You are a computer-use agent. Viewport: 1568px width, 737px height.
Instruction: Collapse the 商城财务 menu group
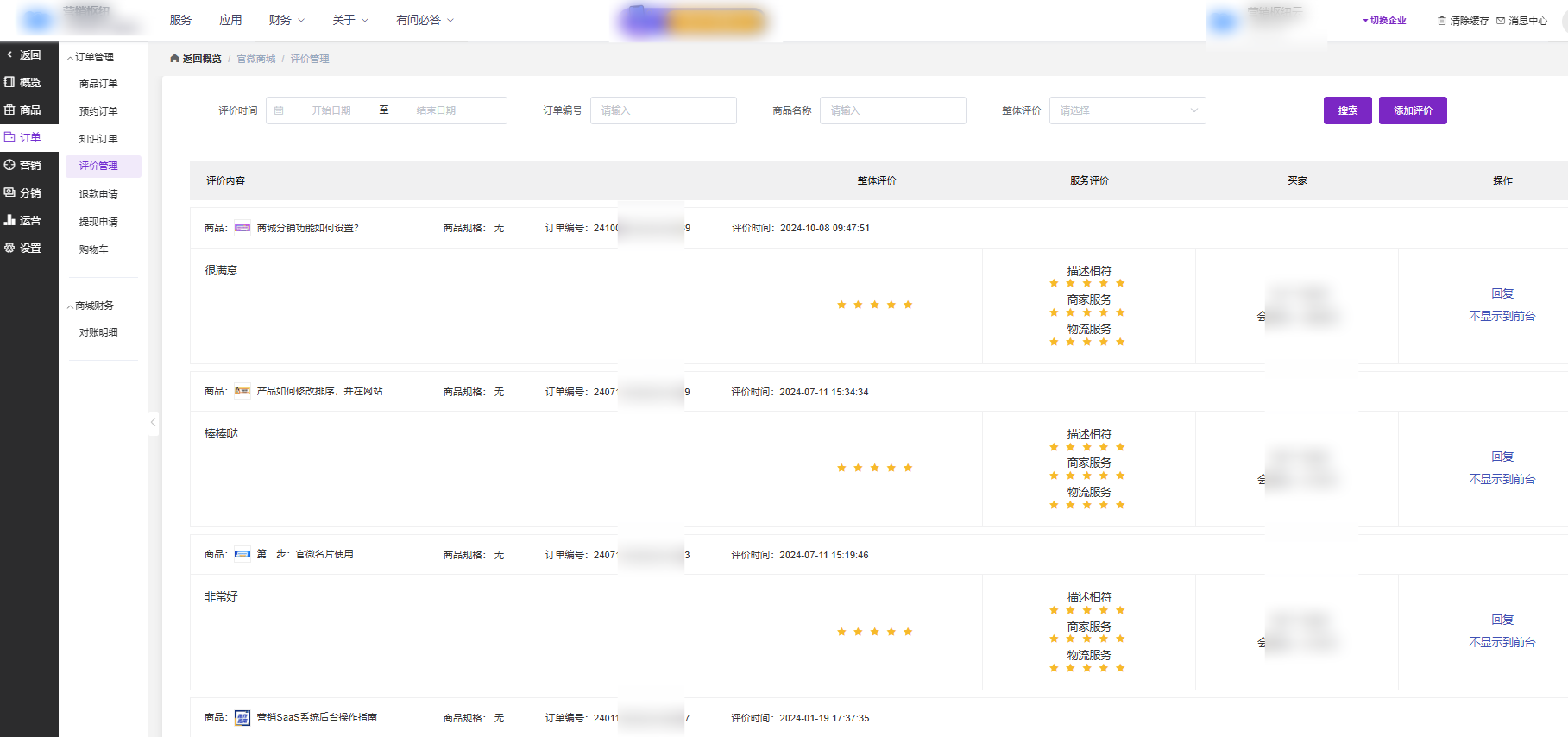(91, 306)
